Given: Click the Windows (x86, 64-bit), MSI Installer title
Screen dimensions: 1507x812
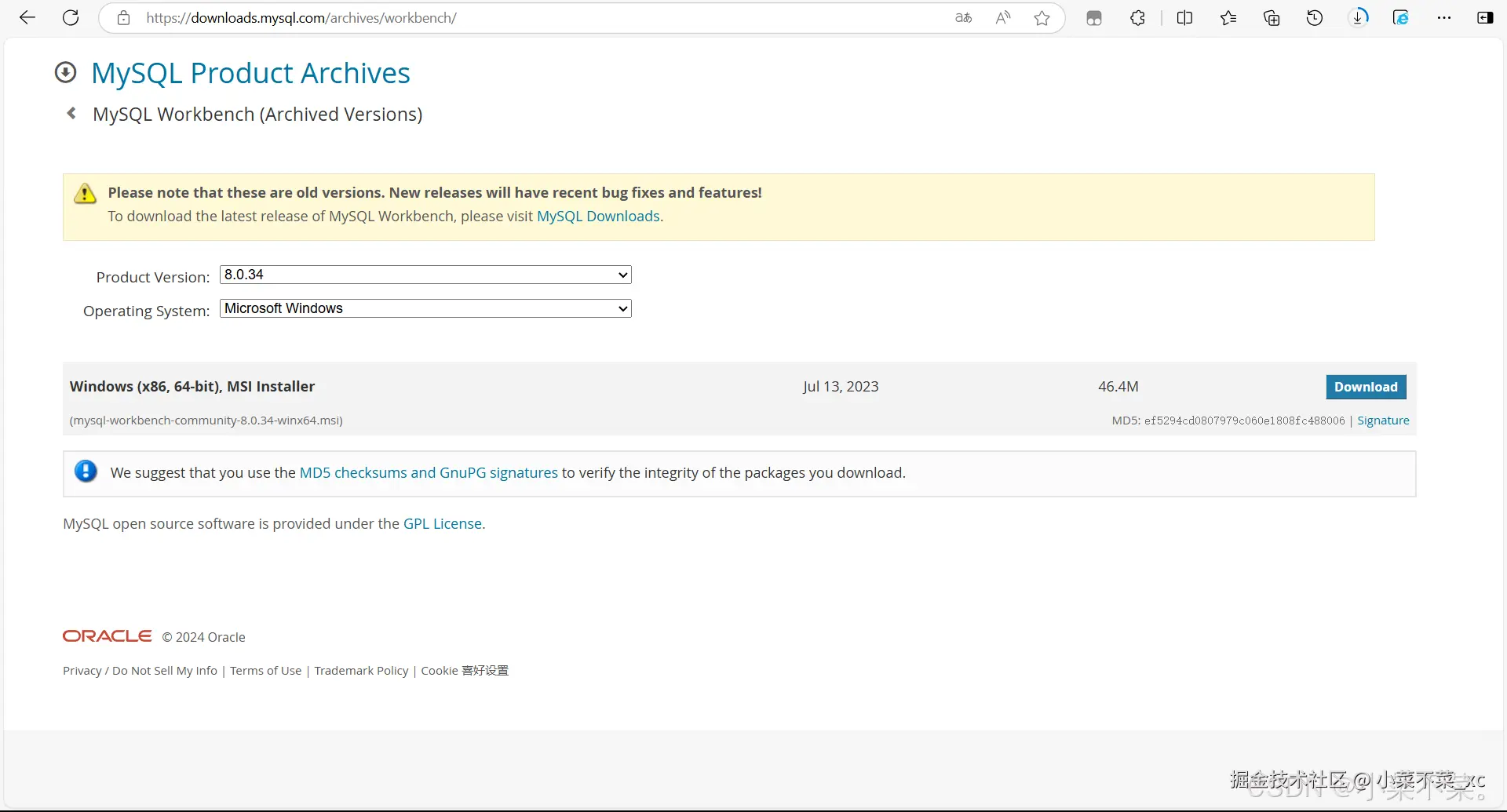Looking at the screenshot, I should [x=192, y=387].
